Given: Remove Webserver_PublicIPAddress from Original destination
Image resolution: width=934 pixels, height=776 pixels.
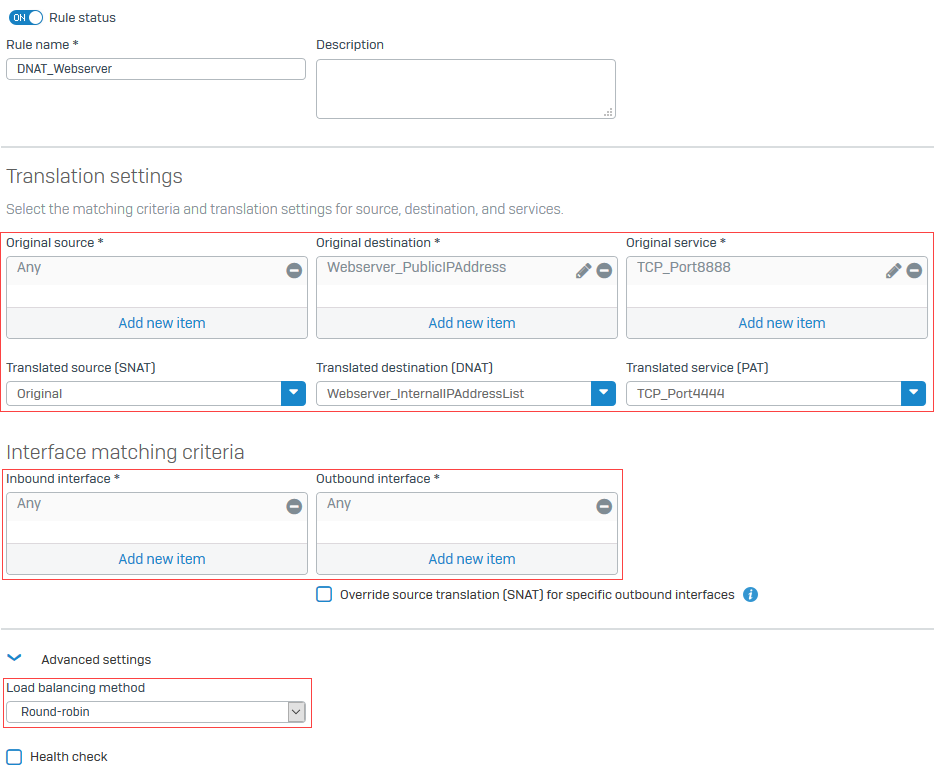Looking at the screenshot, I should [x=604, y=271].
